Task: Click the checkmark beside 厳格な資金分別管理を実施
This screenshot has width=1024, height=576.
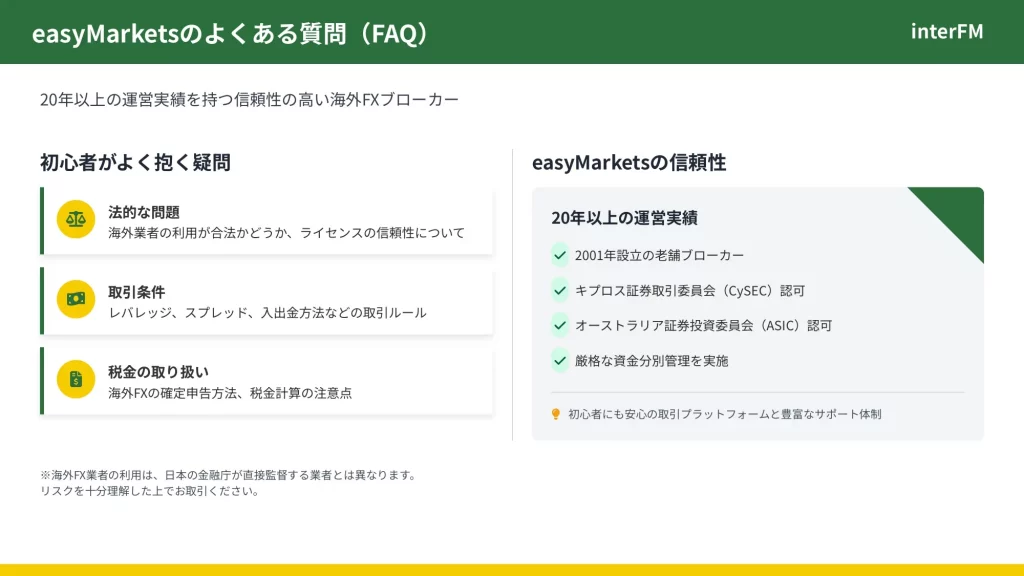Action: (x=560, y=360)
